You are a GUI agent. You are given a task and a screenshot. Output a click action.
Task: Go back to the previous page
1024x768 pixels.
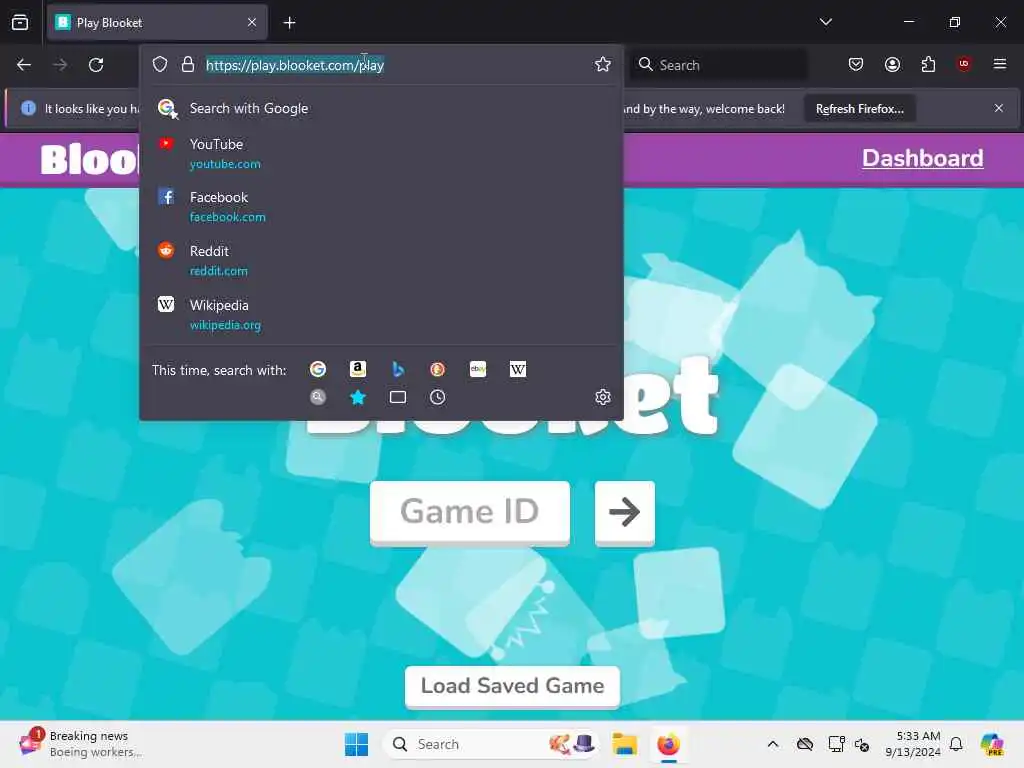(24, 65)
